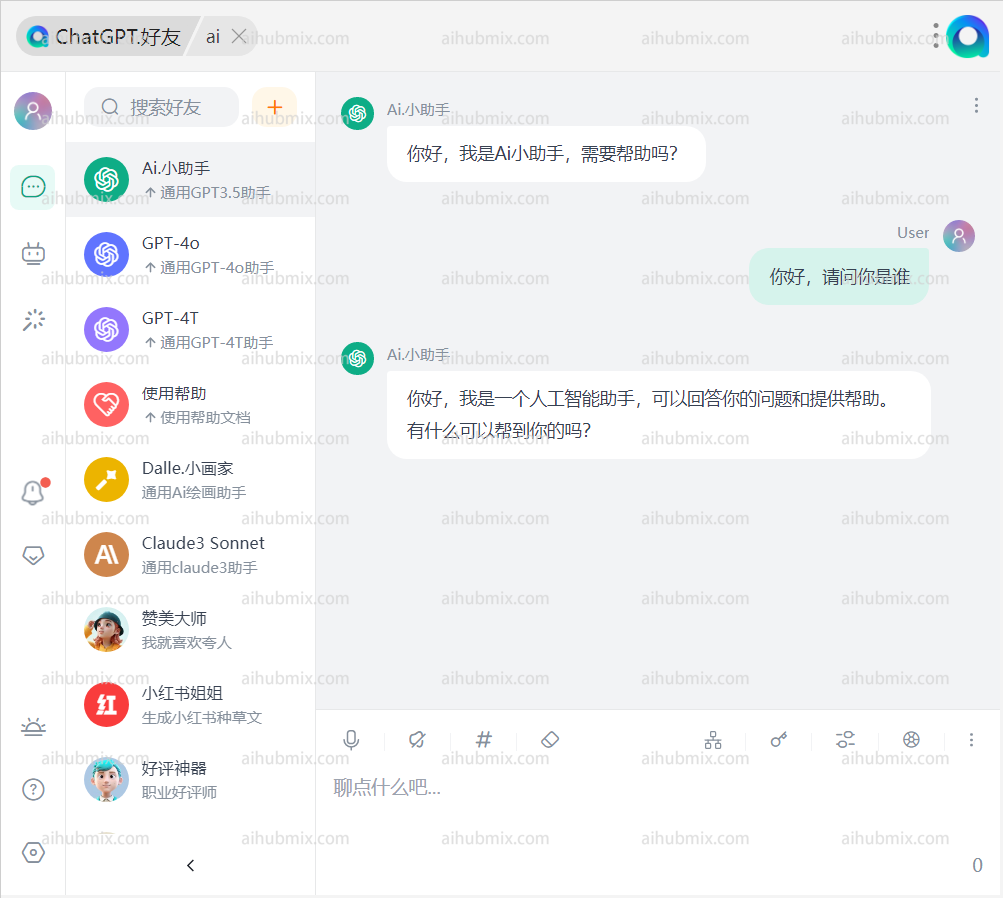Click the Dalle.小画家 yellow avatar icon
The height and width of the screenshot is (898, 1003).
[106, 480]
